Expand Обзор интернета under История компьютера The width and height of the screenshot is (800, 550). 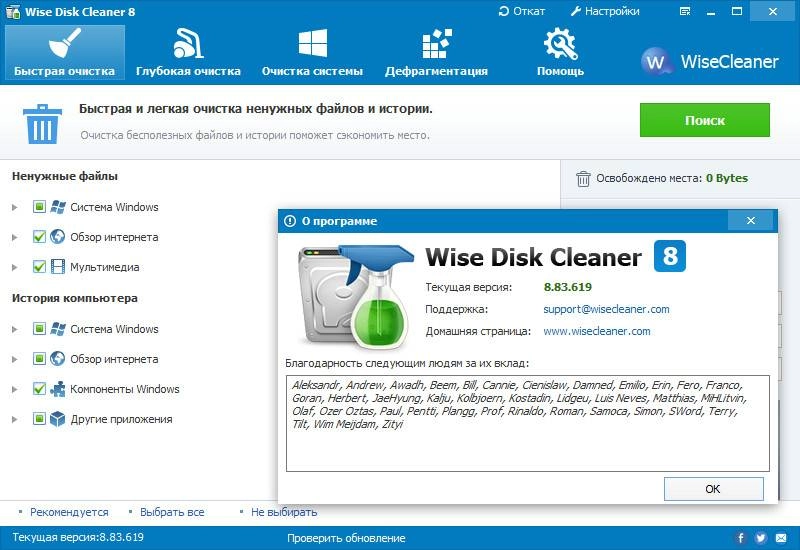(15, 359)
